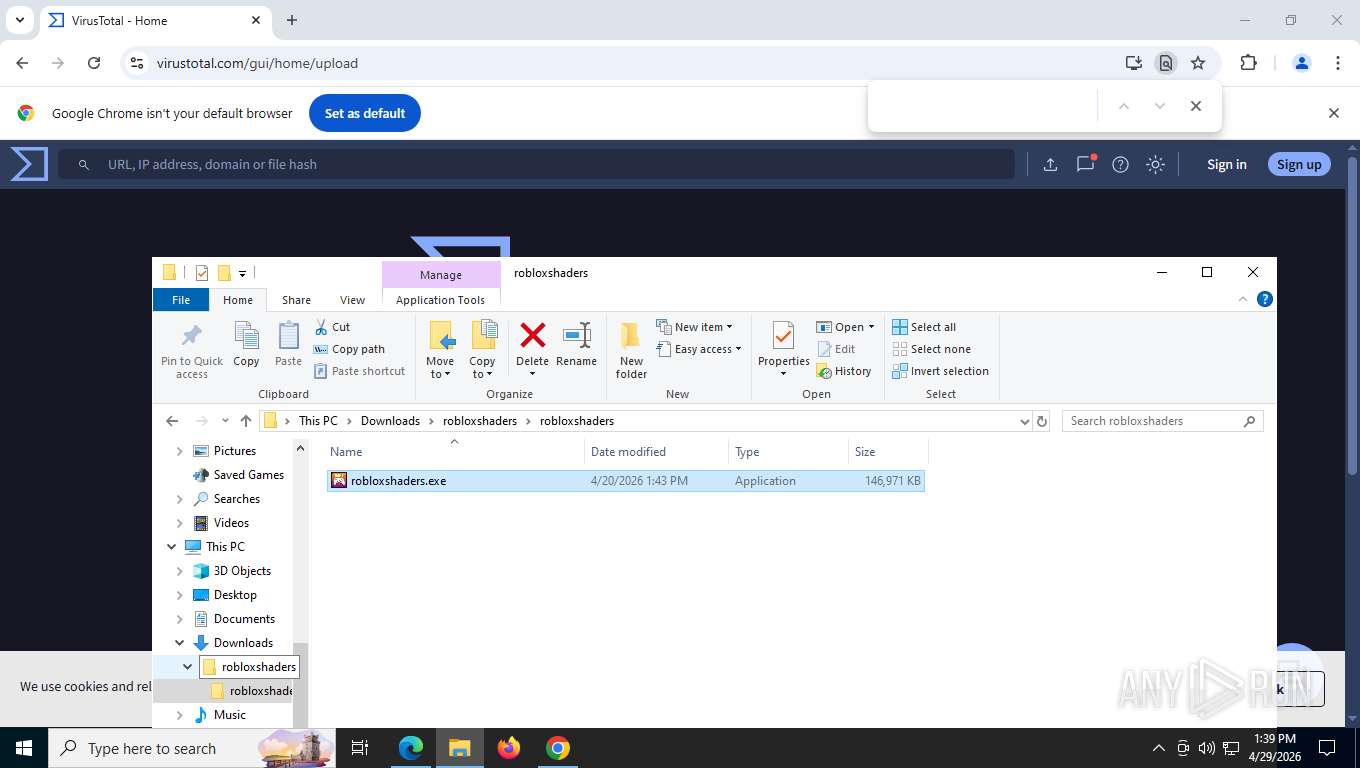
Task: Click the VirusTotal search field
Action: coord(536,164)
